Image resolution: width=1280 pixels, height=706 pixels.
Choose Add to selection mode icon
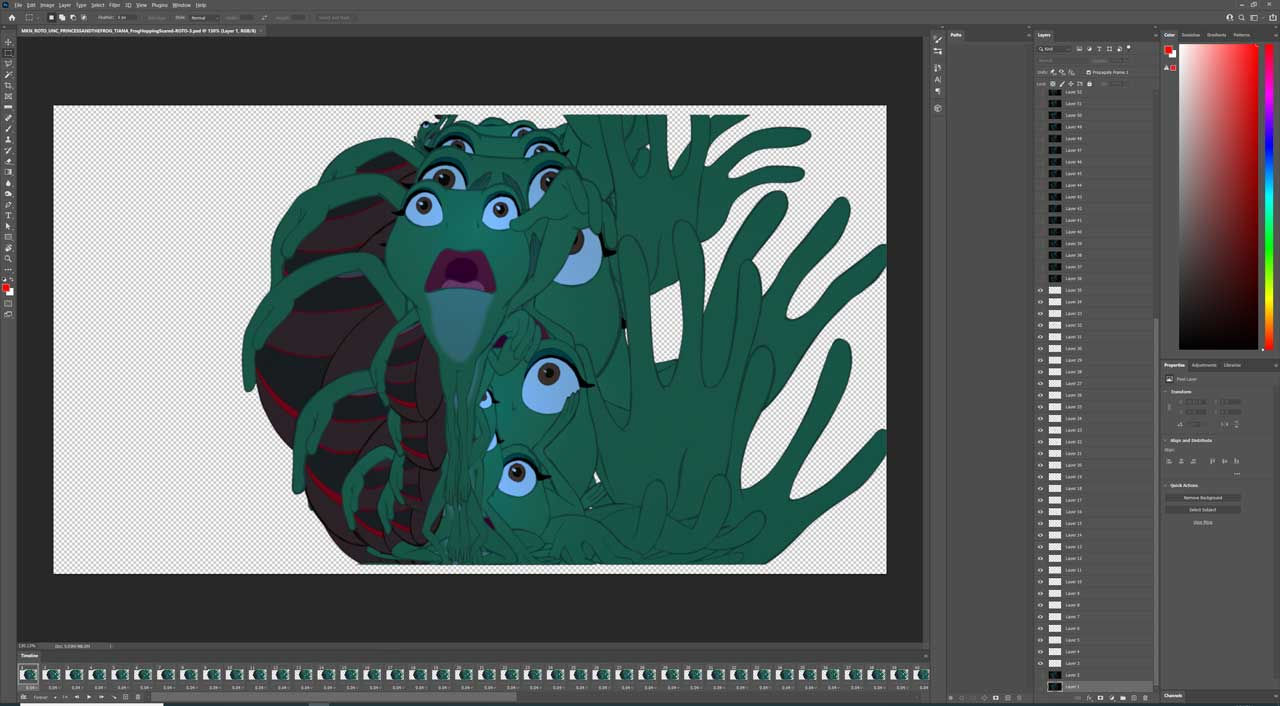click(60, 17)
